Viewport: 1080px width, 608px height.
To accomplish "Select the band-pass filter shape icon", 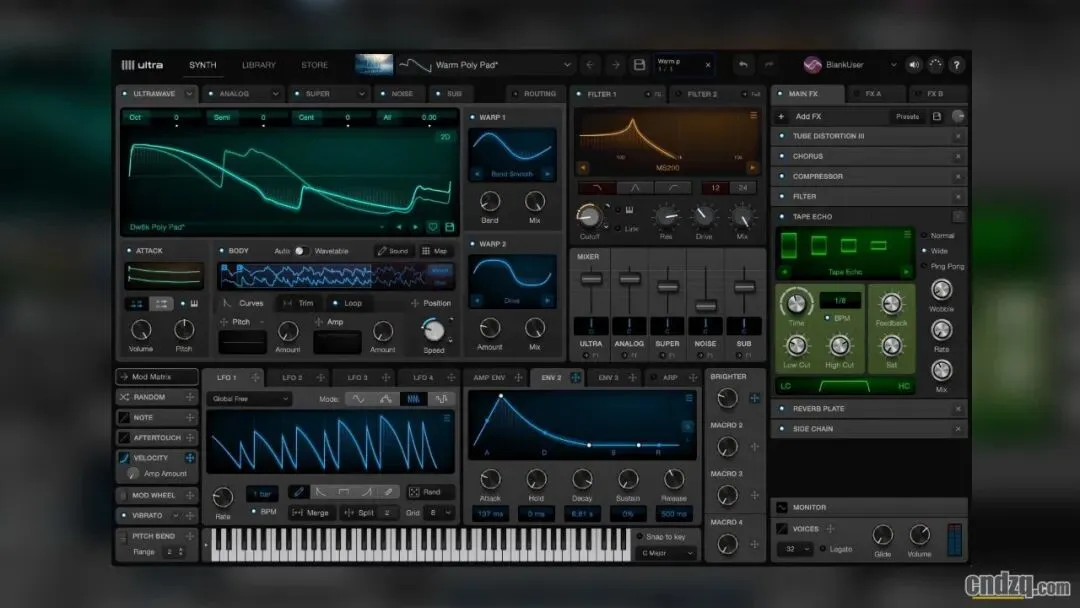I will pos(634,187).
